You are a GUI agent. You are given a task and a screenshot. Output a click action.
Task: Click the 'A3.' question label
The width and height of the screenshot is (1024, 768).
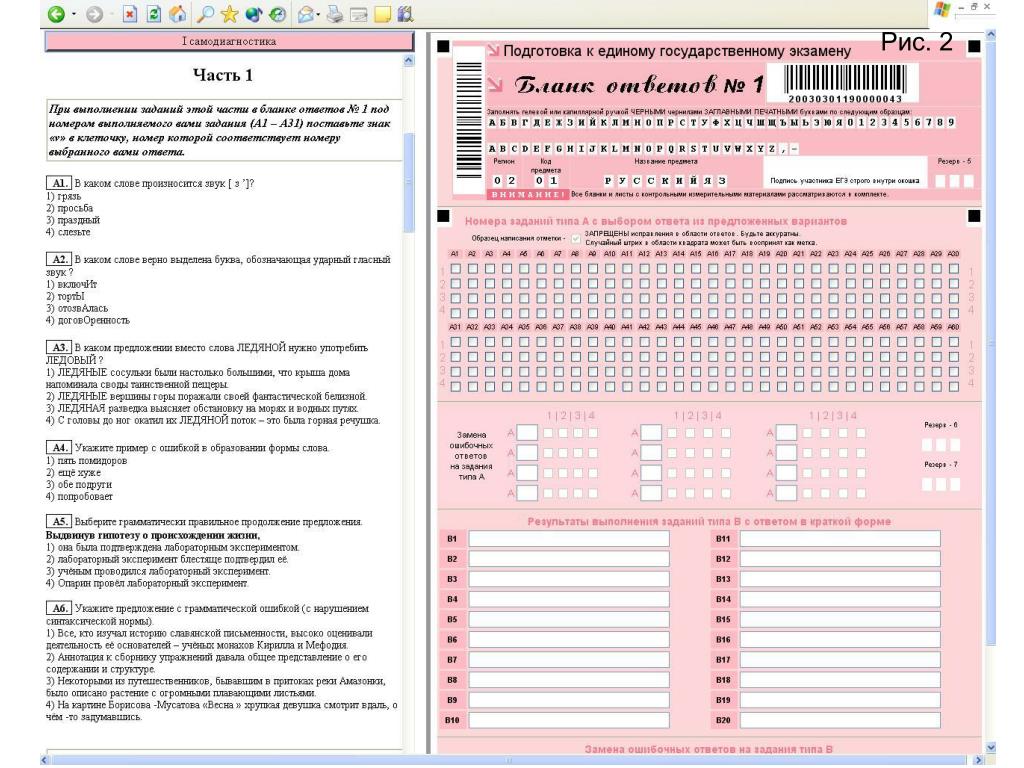click(x=58, y=347)
